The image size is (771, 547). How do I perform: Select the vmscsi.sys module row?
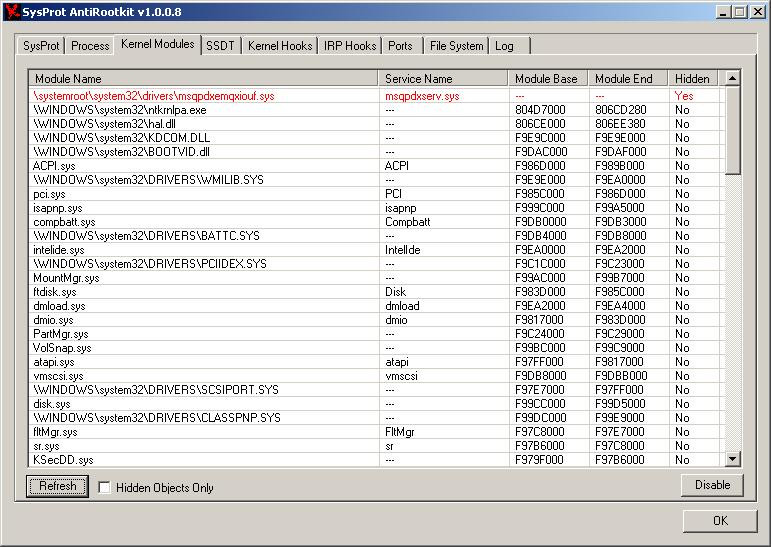coord(376,376)
